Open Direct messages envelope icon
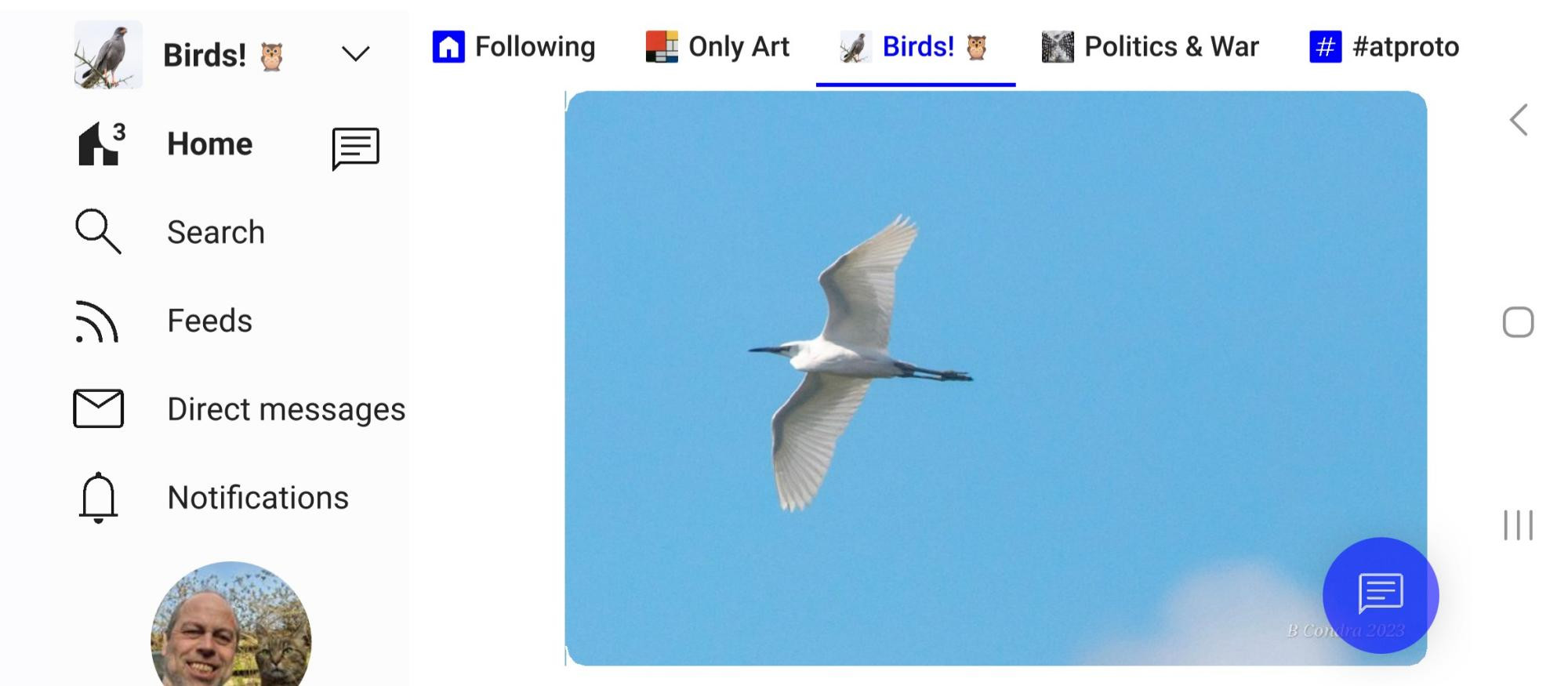 click(x=98, y=408)
